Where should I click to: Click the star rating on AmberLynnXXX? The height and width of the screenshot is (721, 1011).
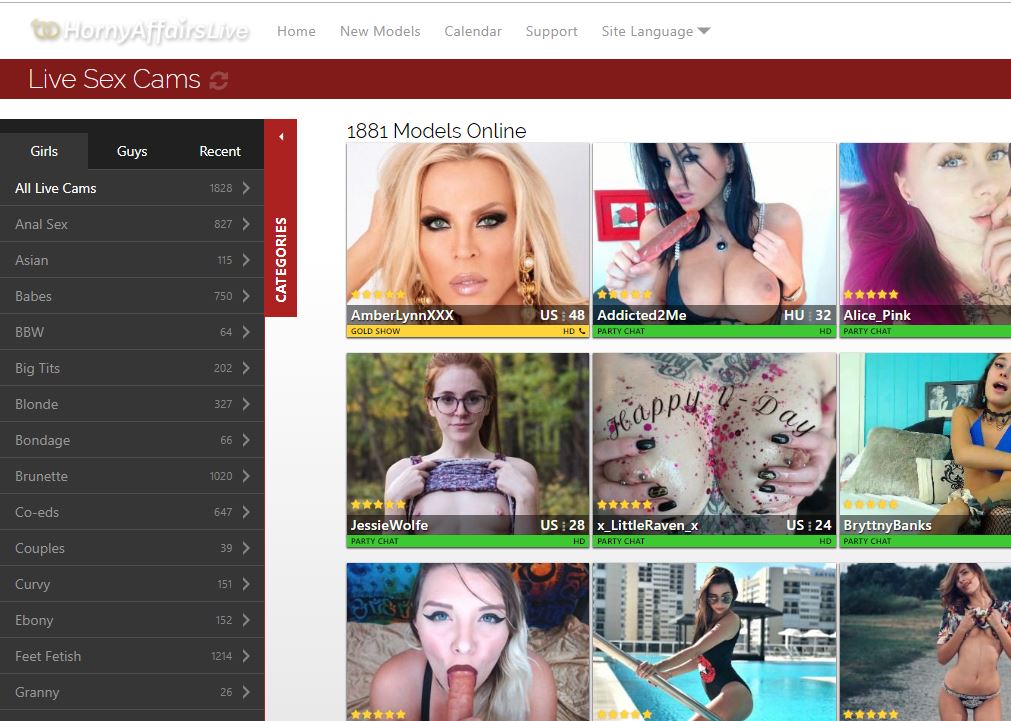pos(378,295)
